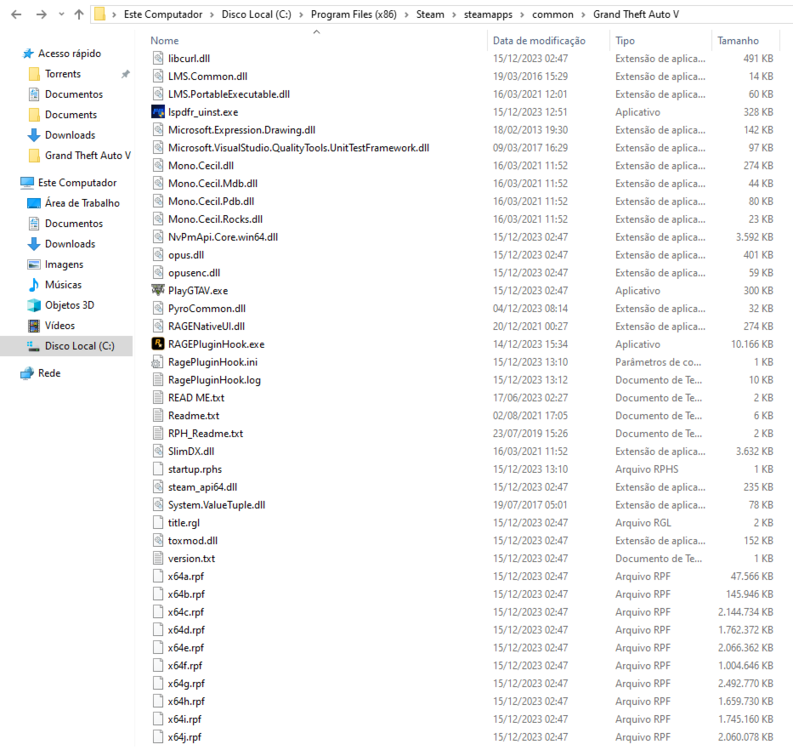Click the 'Rede' network icon

pyautogui.click(x=27, y=373)
